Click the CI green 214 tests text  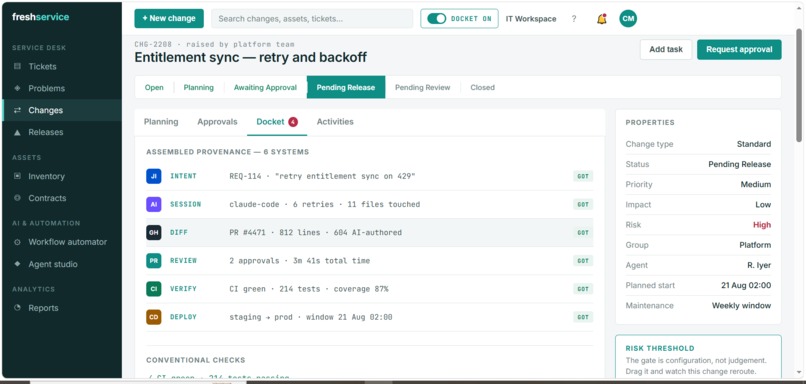coord(309,289)
